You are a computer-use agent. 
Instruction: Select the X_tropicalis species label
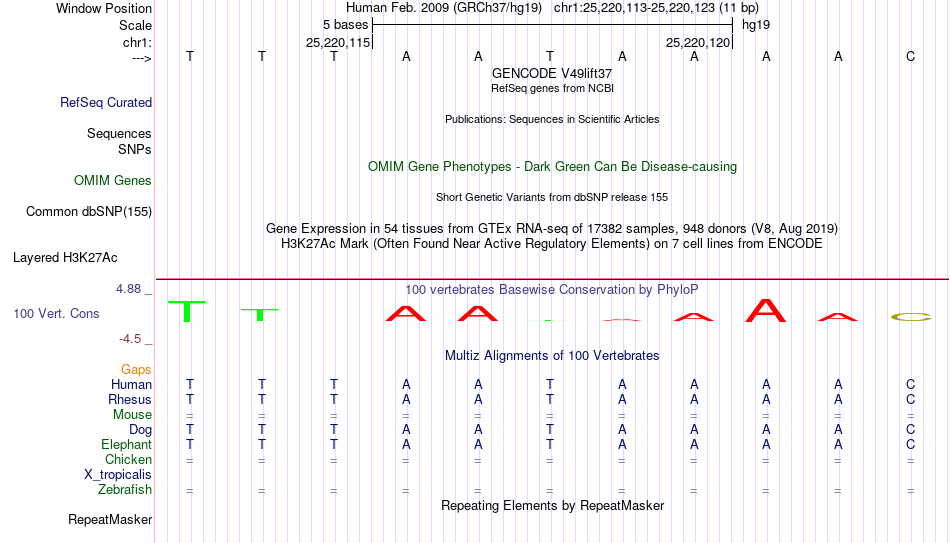118,475
